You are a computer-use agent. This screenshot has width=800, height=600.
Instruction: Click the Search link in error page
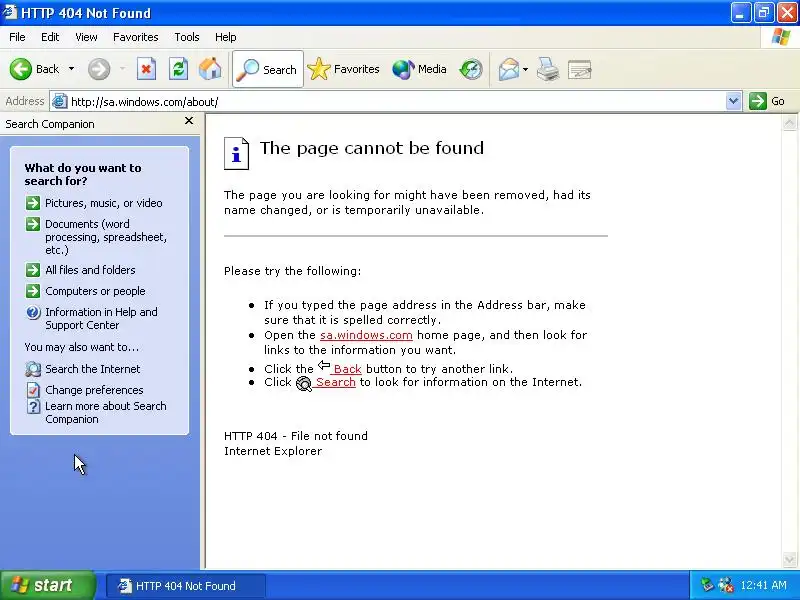[335, 382]
